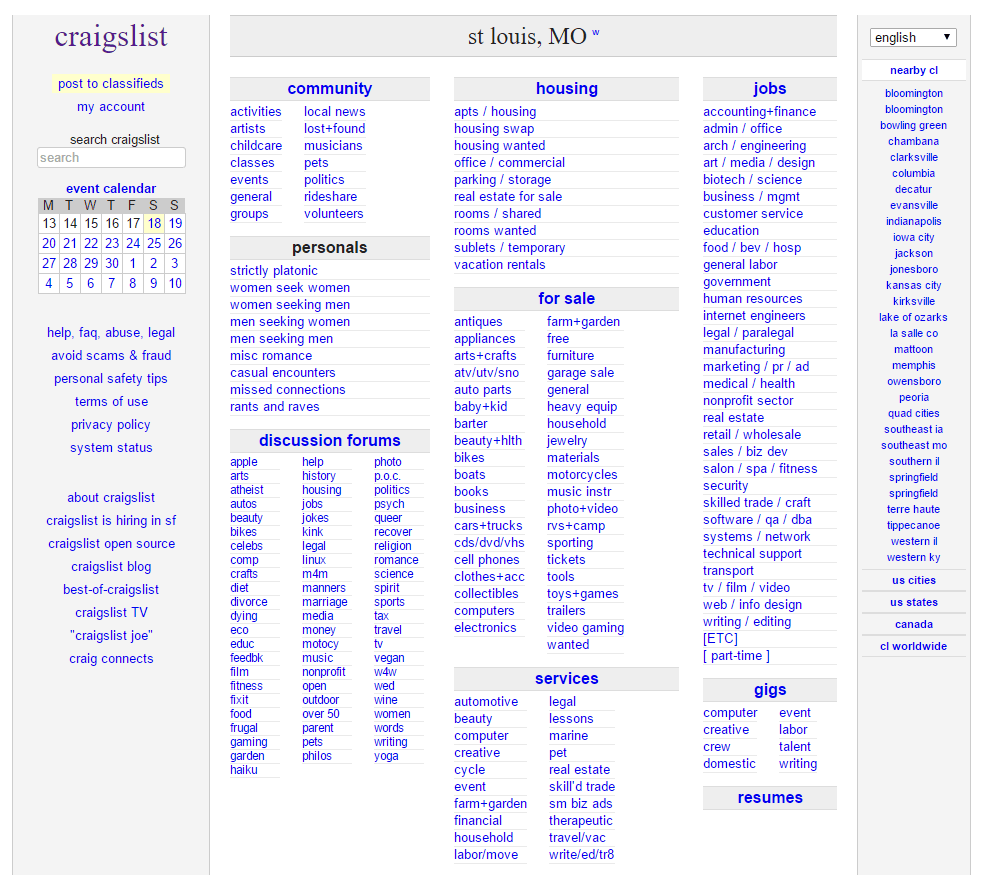Open software / qa / dba jobs

(757, 520)
